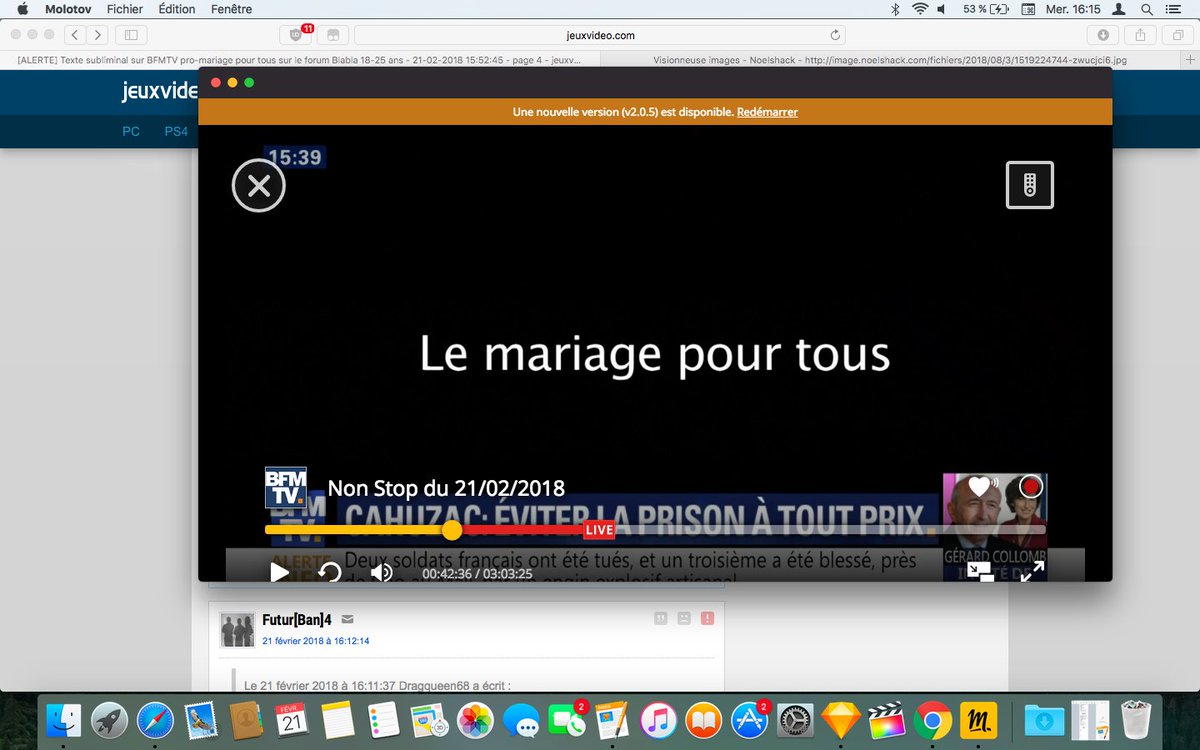Open Bluetooth status in the menu bar
This screenshot has height=750, width=1200.
pyautogui.click(x=896, y=9)
